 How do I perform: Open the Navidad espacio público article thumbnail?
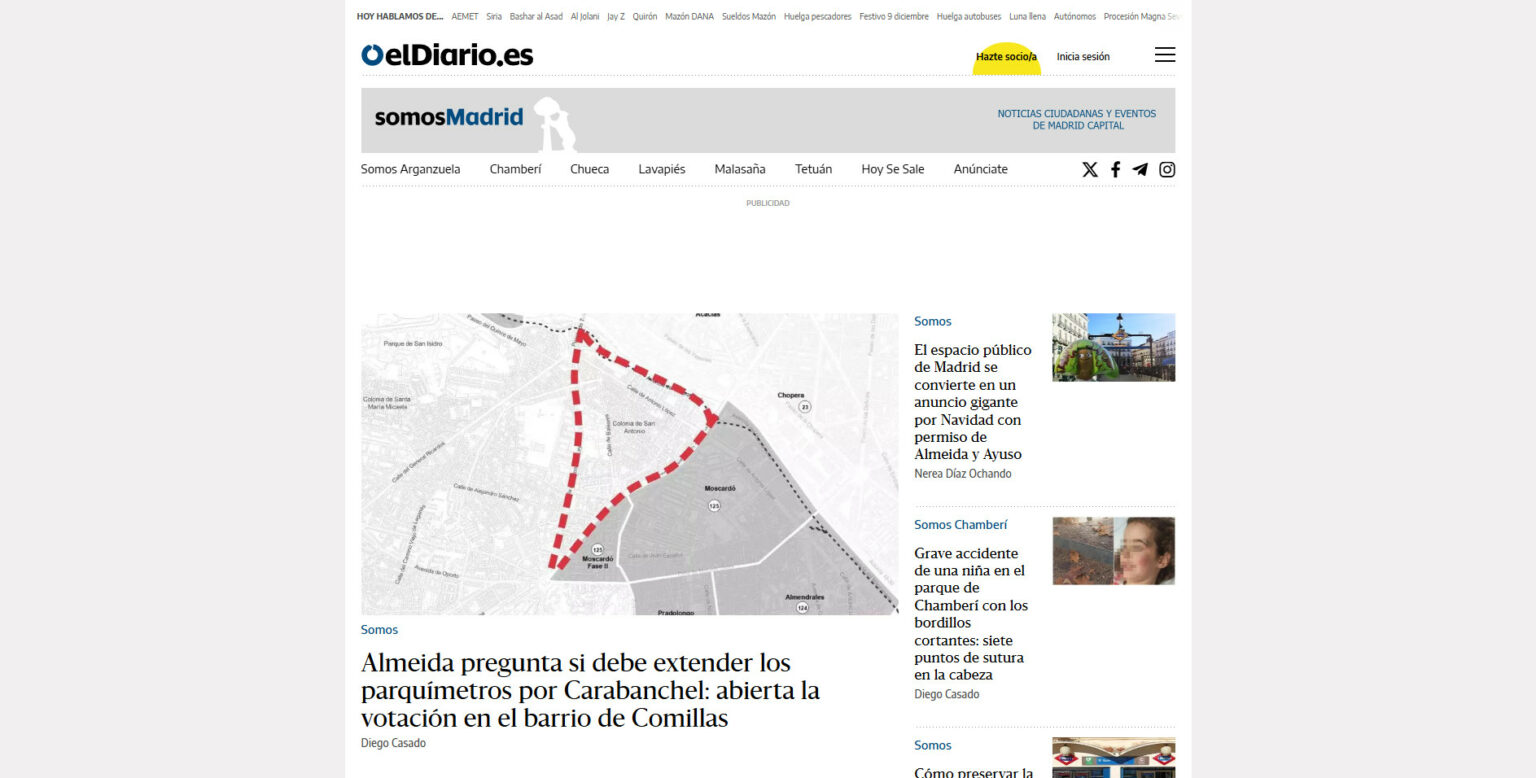[1113, 347]
